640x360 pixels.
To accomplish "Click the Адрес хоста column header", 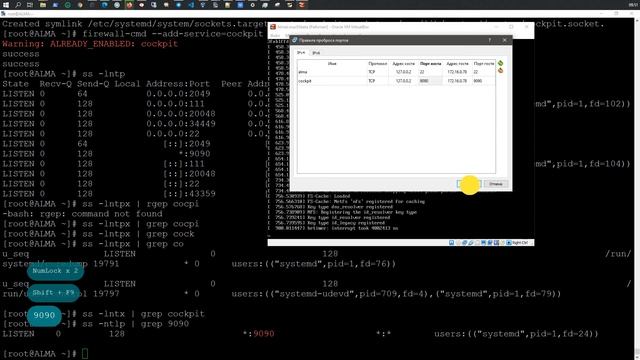I will 403,64.
